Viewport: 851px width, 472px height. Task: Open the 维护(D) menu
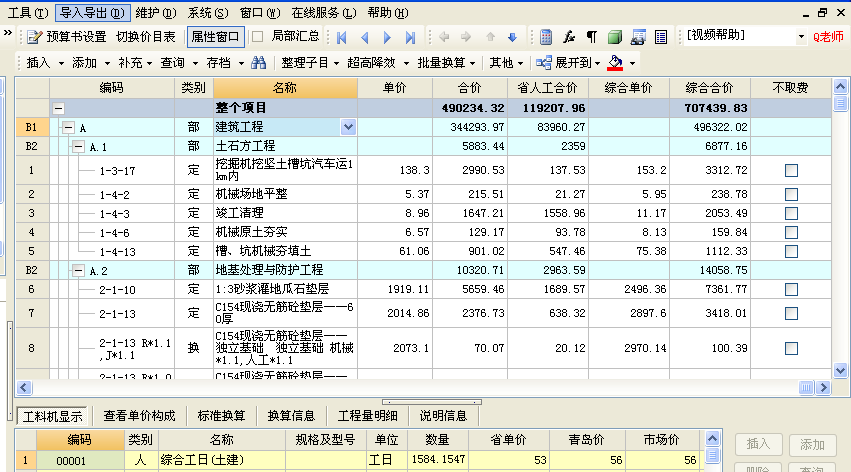156,12
